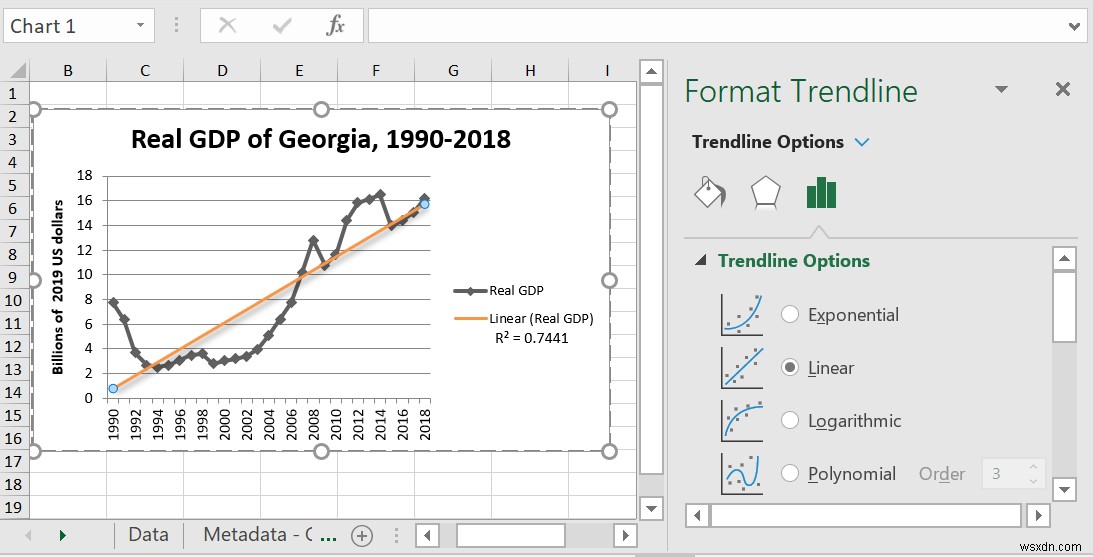Image resolution: width=1093 pixels, height=557 pixels.
Task: Open the task pane options dropdown arrow
Action: point(1002,89)
